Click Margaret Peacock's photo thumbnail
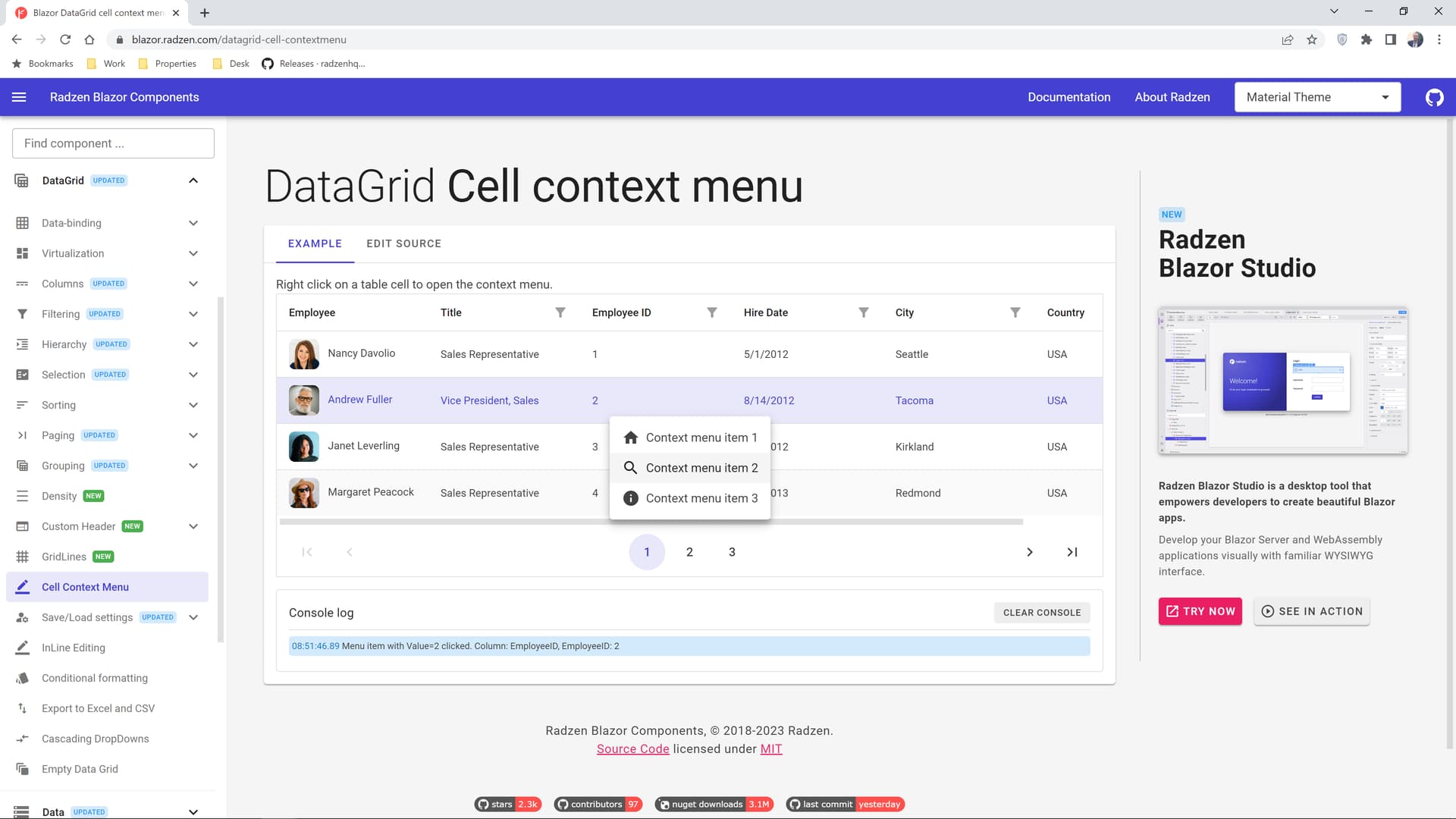Image resolution: width=1456 pixels, height=819 pixels. pyautogui.click(x=304, y=493)
